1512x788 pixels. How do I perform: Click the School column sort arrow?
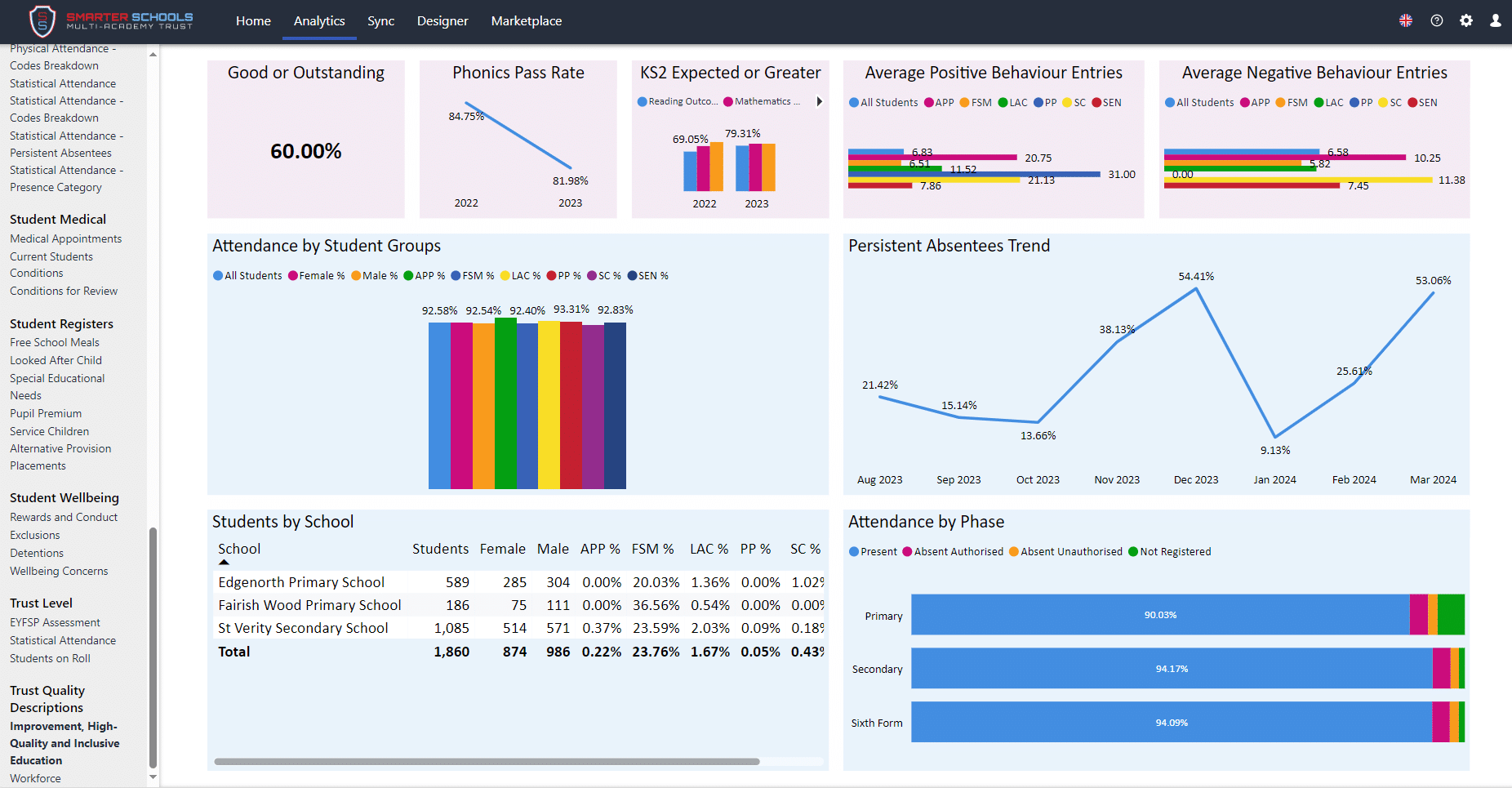[x=224, y=562]
